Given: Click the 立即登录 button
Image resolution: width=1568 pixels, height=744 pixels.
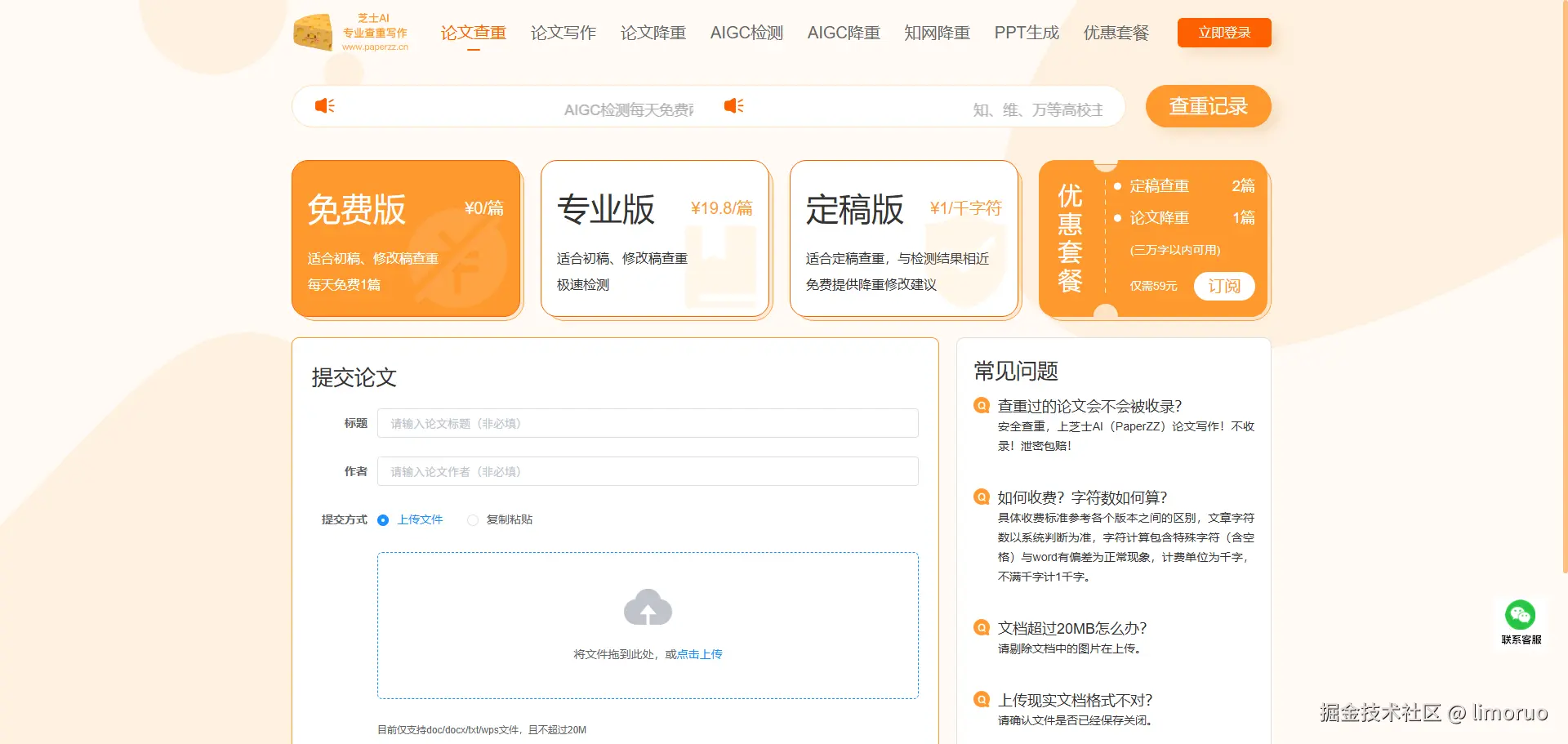Looking at the screenshot, I should [x=1224, y=33].
